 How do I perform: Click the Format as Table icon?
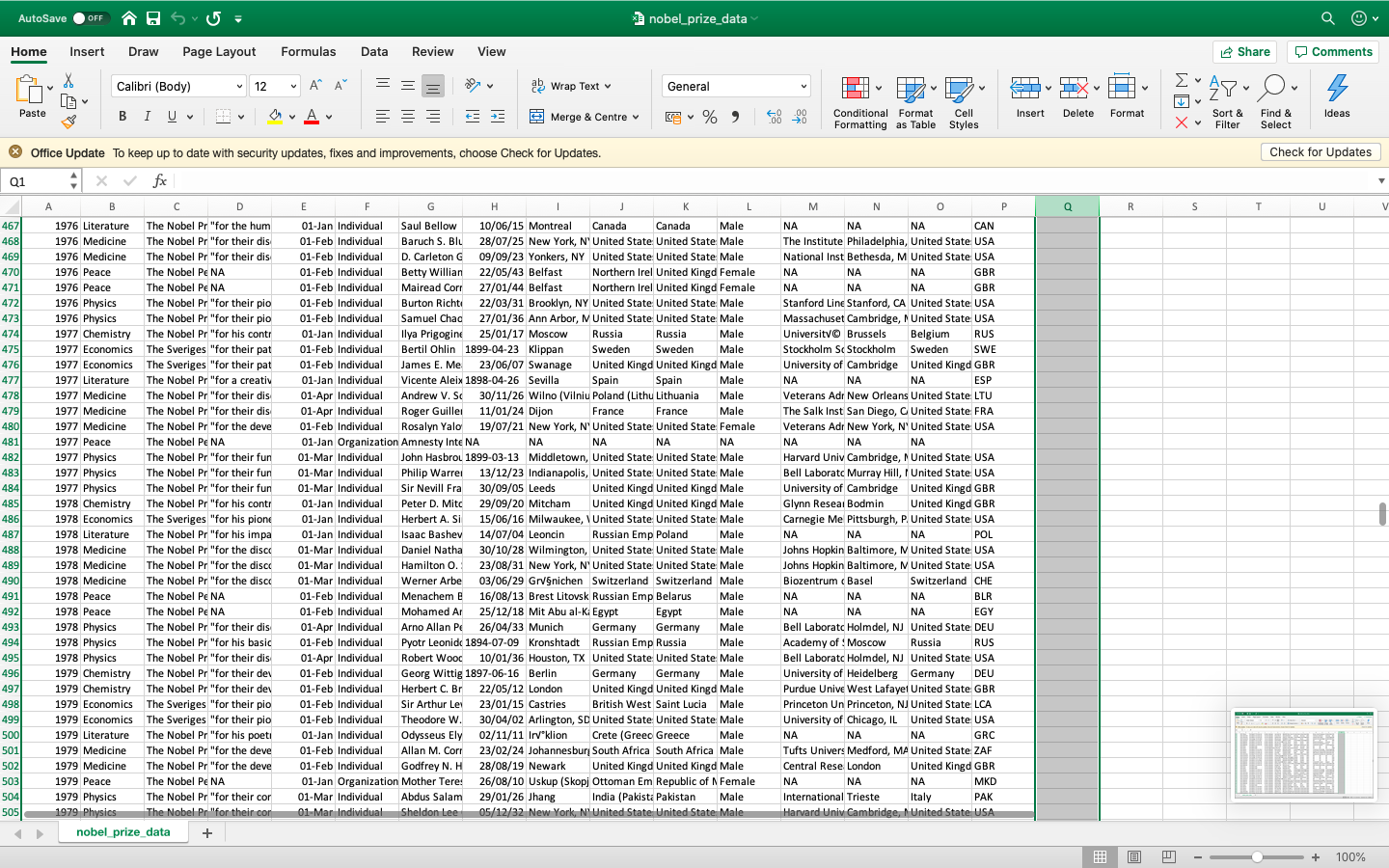pos(911,99)
